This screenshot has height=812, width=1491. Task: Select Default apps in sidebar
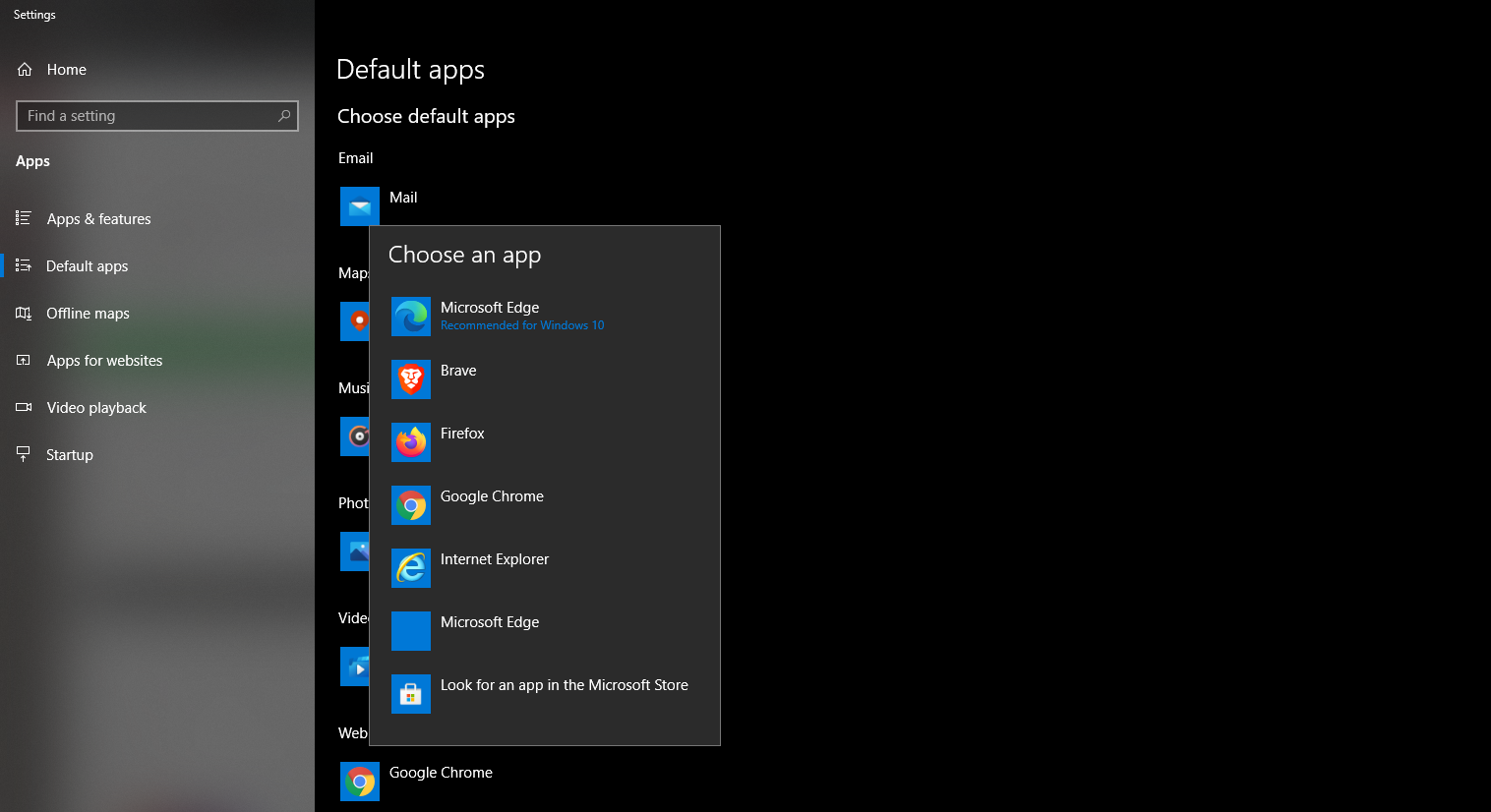tap(87, 266)
